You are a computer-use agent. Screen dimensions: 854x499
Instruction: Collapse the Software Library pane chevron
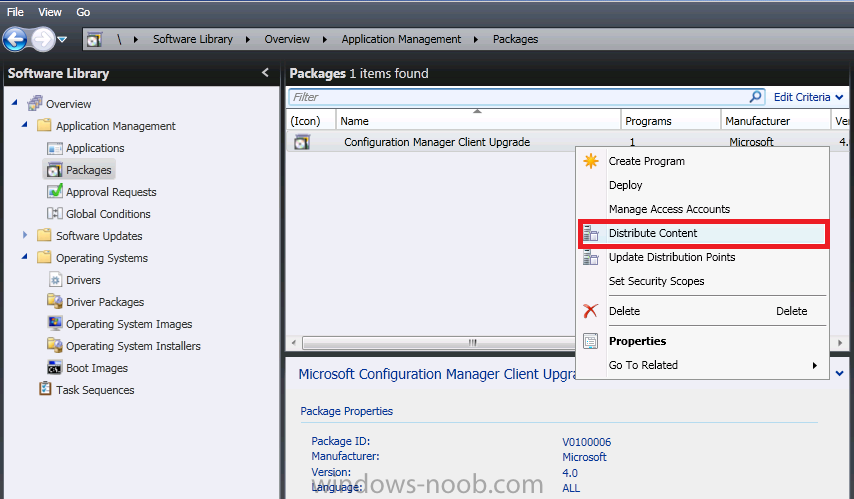[x=265, y=72]
